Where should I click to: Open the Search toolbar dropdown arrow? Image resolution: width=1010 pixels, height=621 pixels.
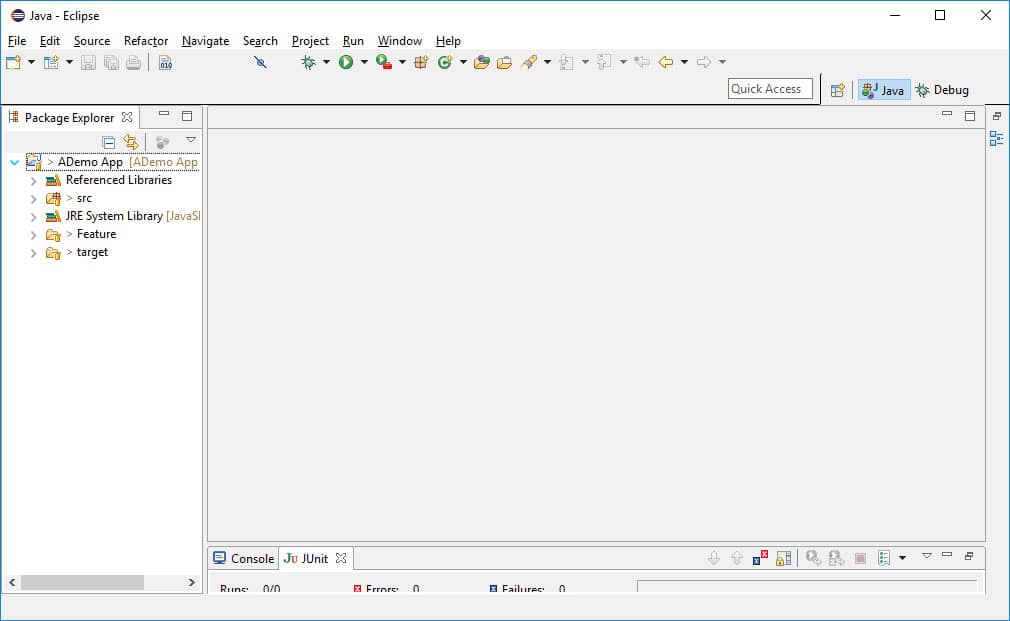(x=548, y=62)
